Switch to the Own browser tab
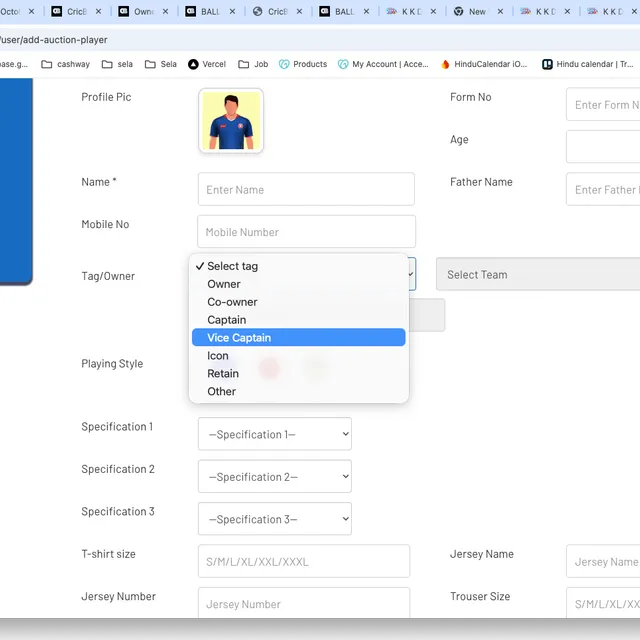 tap(143, 11)
